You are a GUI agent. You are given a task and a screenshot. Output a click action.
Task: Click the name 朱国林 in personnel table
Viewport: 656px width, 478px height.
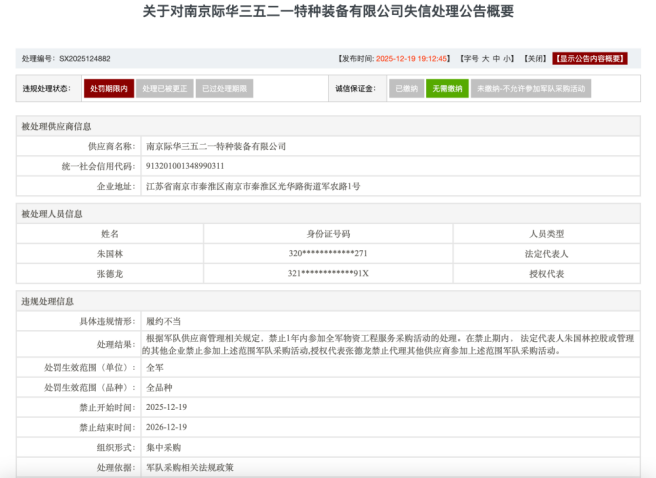[x=110, y=253]
